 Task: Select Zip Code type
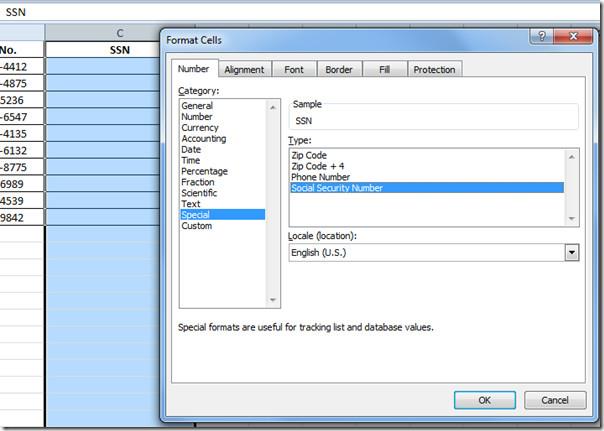point(310,155)
